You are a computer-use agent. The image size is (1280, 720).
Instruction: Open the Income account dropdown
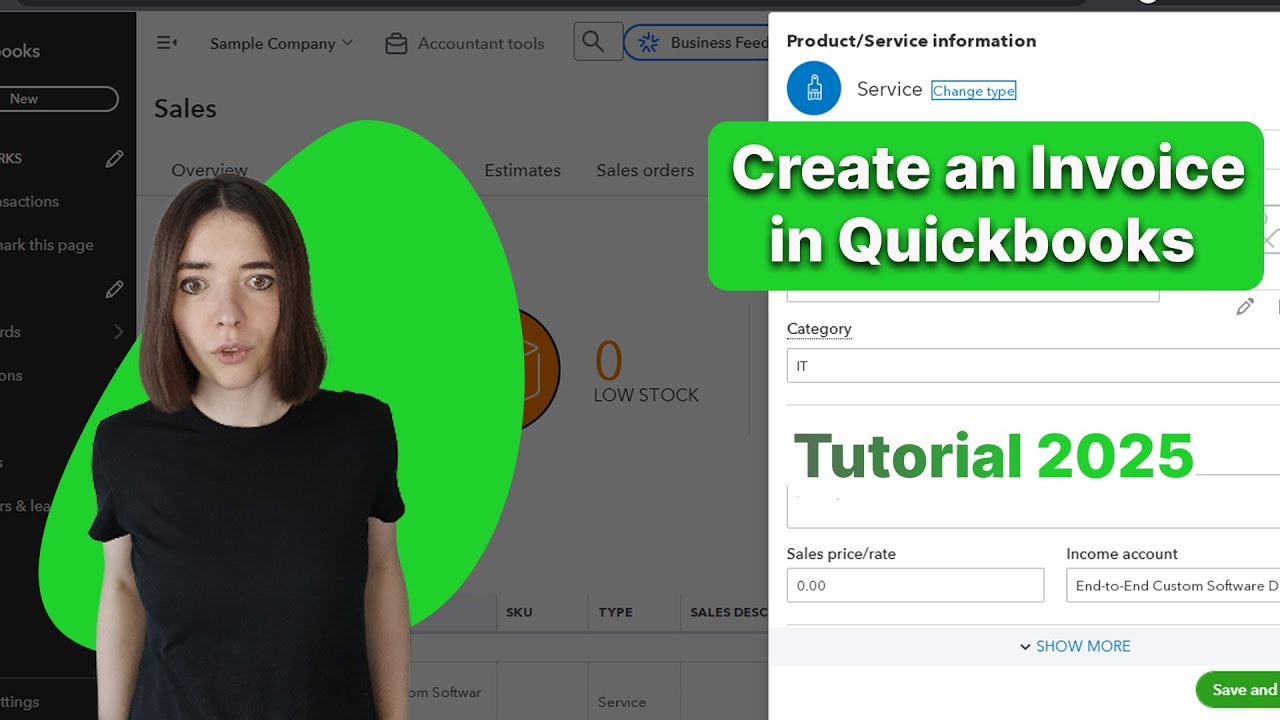(x=1173, y=585)
